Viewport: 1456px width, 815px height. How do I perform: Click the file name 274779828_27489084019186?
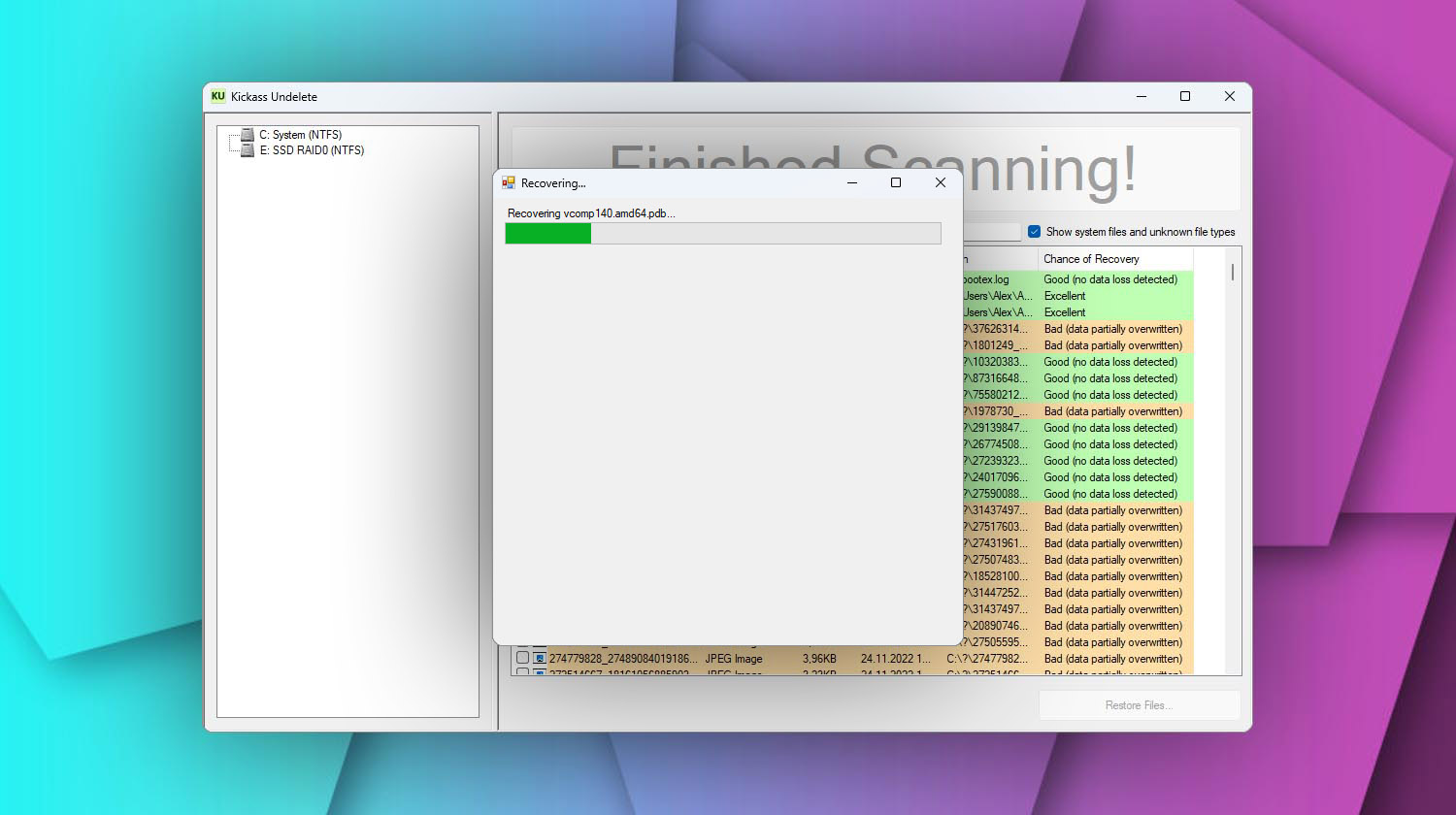[623, 659]
